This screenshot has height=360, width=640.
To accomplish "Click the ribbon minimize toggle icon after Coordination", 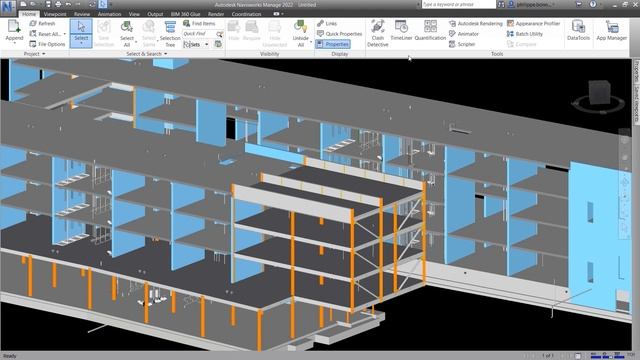I will tap(278, 14).
